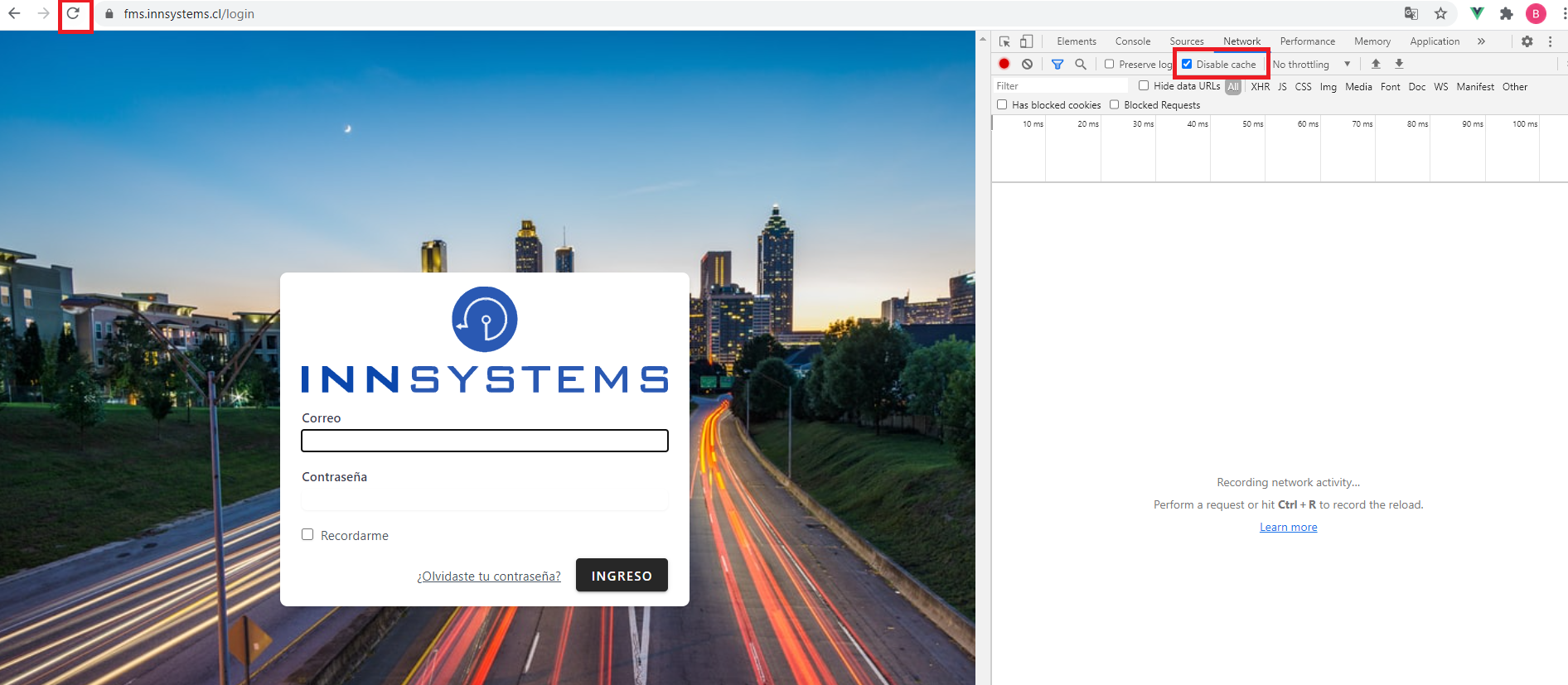Switch to the Console tab

point(1132,41)
